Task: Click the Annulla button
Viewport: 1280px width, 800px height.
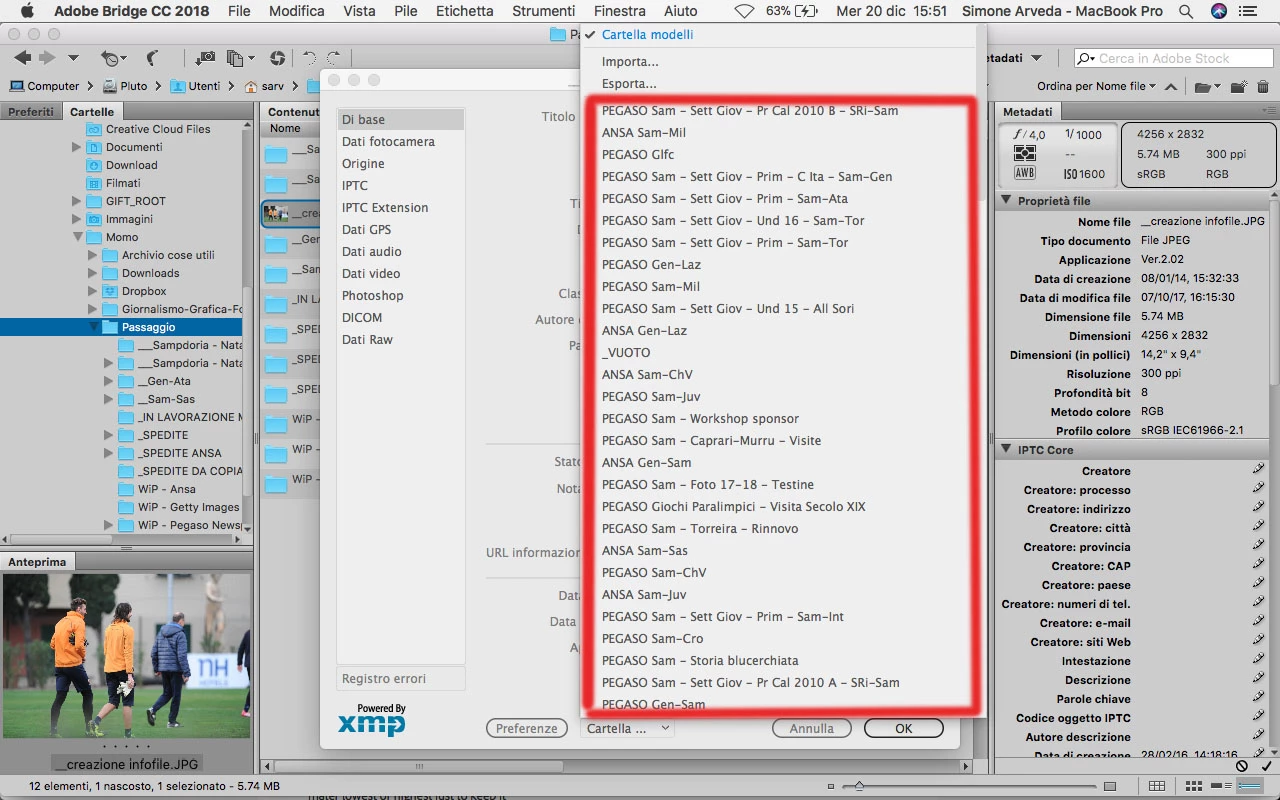Action: (x=811, y=728)
